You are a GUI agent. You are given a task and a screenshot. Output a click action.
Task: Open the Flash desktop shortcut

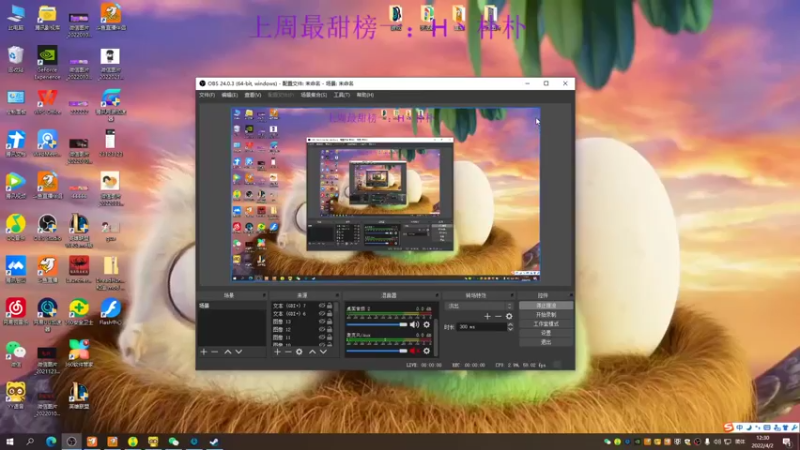point(110,312)
